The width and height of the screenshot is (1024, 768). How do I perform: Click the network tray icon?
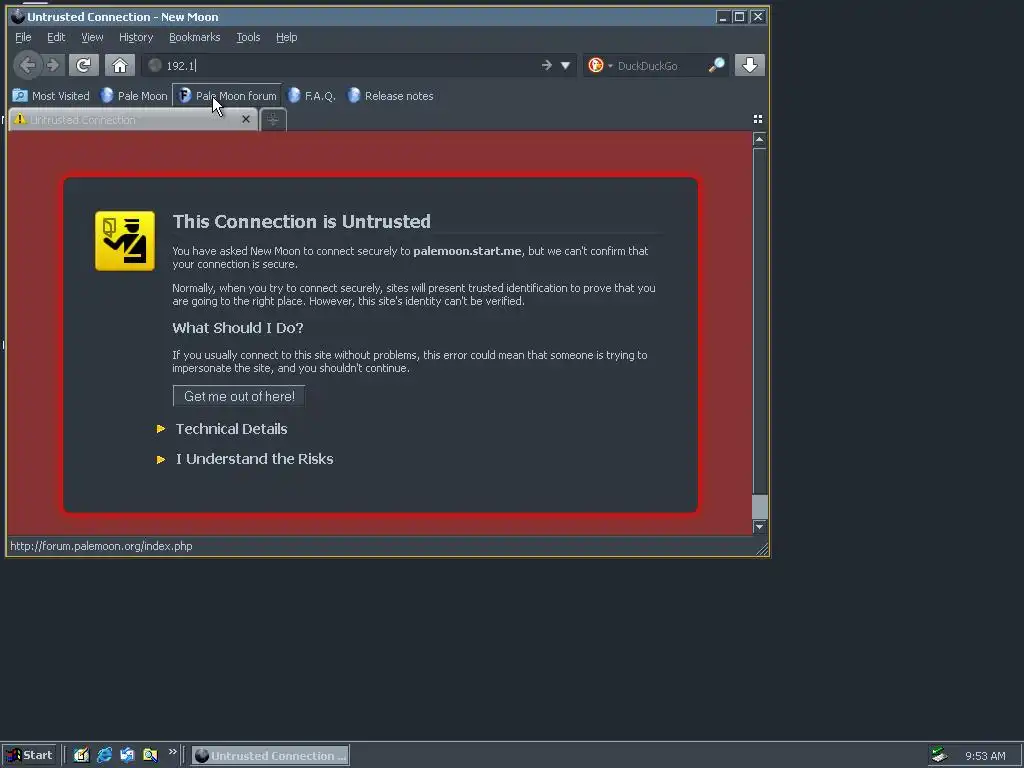[940, 755]
